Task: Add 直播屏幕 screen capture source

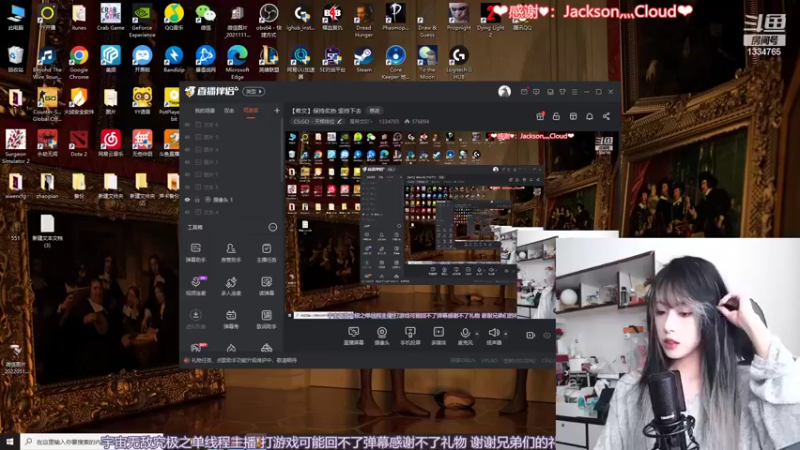Action: coord(353,336)
